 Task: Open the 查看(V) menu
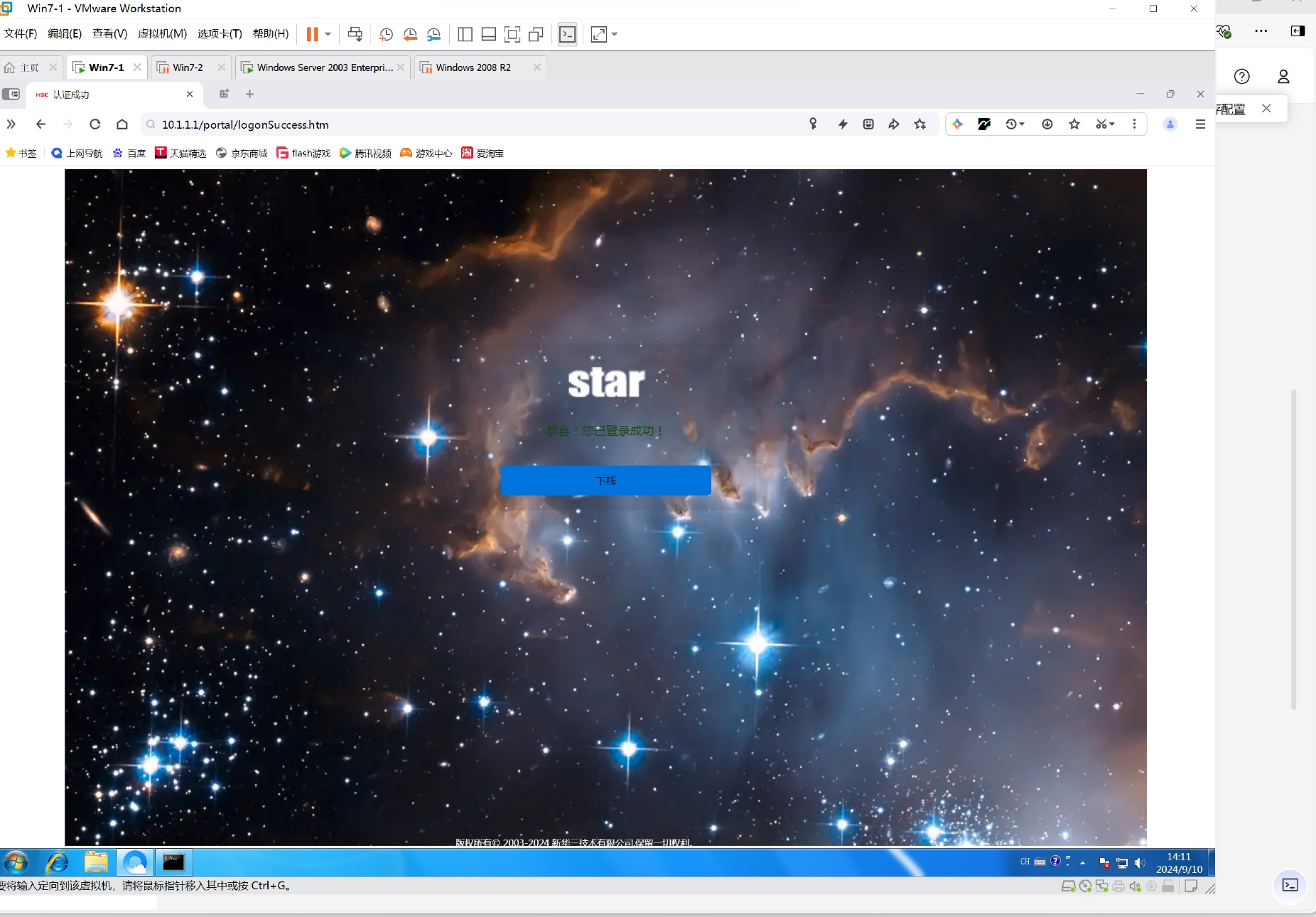point(109,33)
